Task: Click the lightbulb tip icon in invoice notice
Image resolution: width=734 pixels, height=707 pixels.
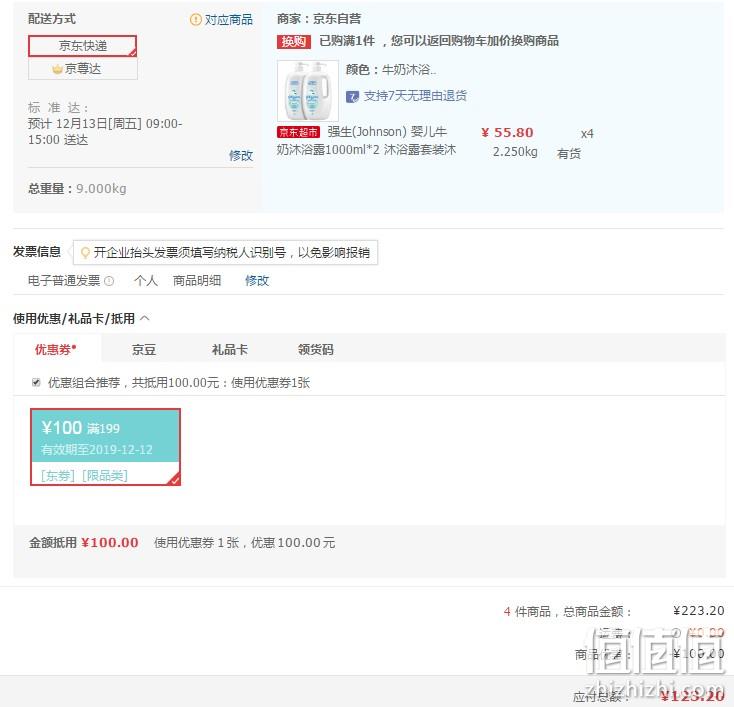Action: (85, 253)
